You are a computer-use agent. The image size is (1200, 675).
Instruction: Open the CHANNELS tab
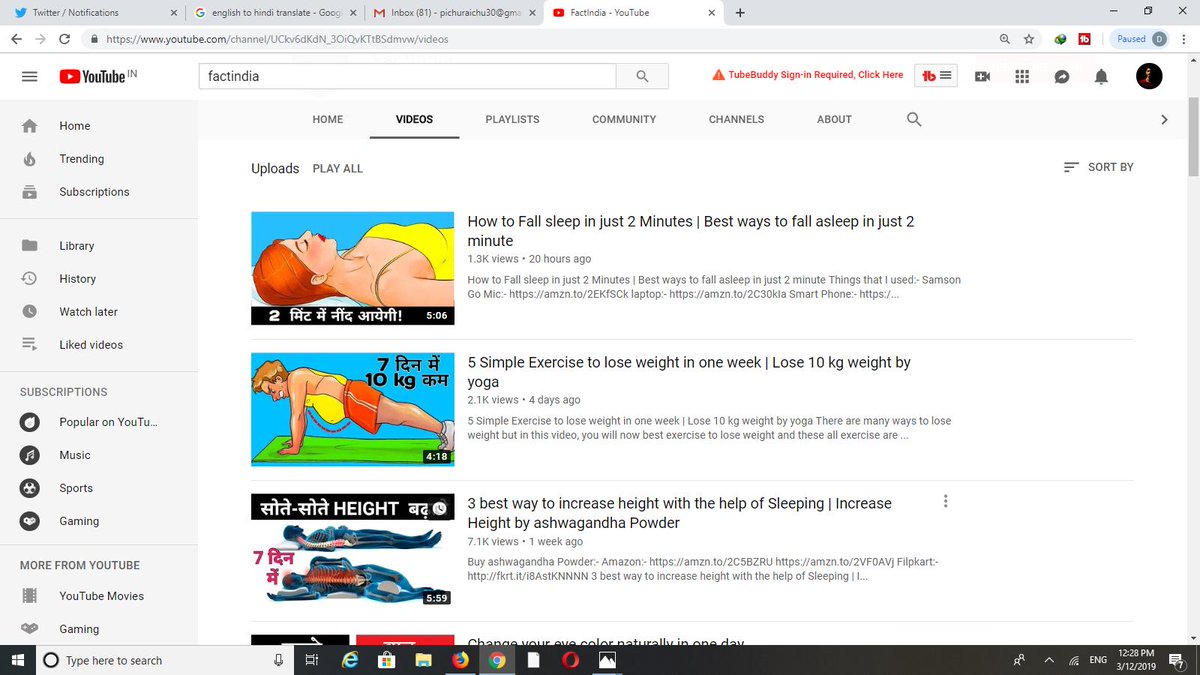(736, 119)
